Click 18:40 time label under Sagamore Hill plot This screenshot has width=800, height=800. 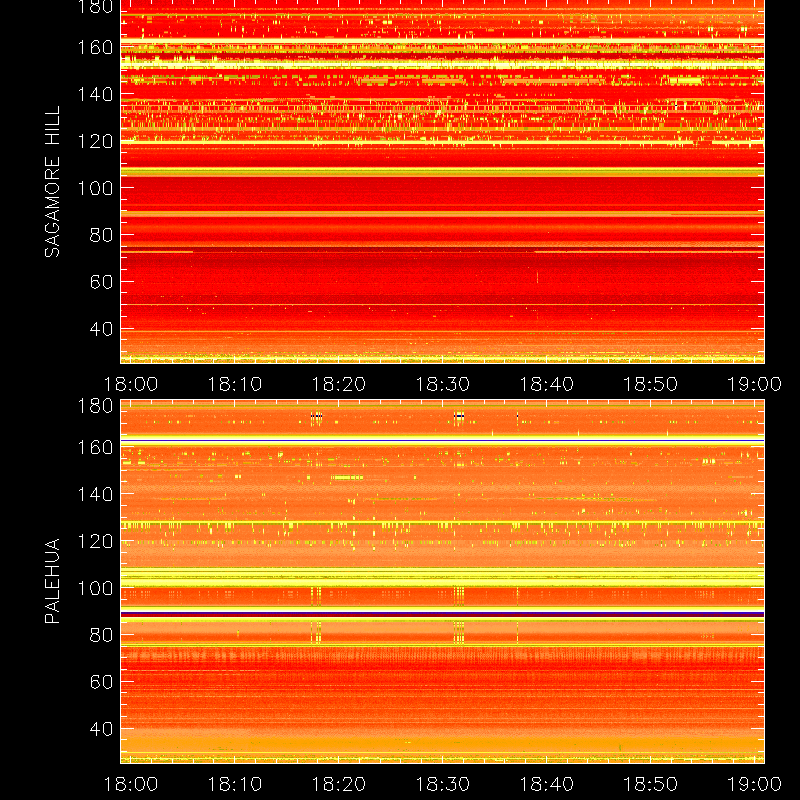(x=546, y=384)
